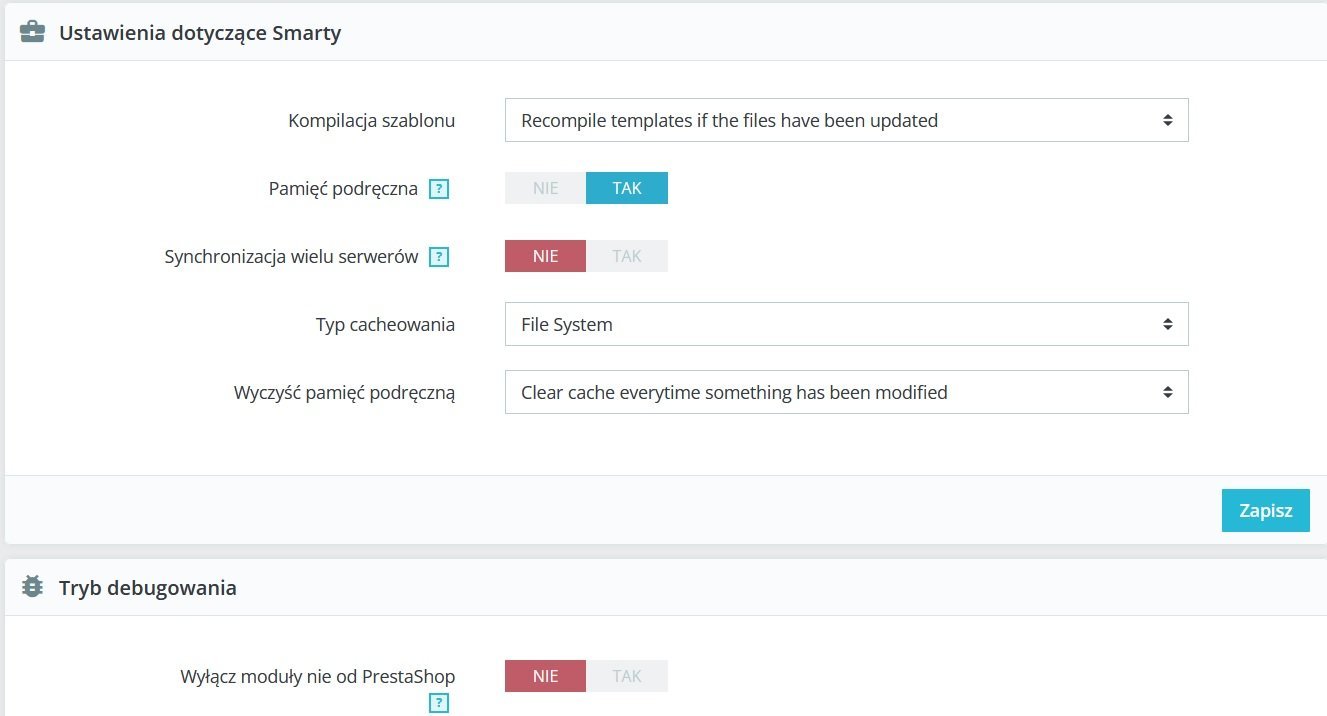Select NIE for Wyłącz moduły nie od PrestaShop

click(x=545, y=676)
